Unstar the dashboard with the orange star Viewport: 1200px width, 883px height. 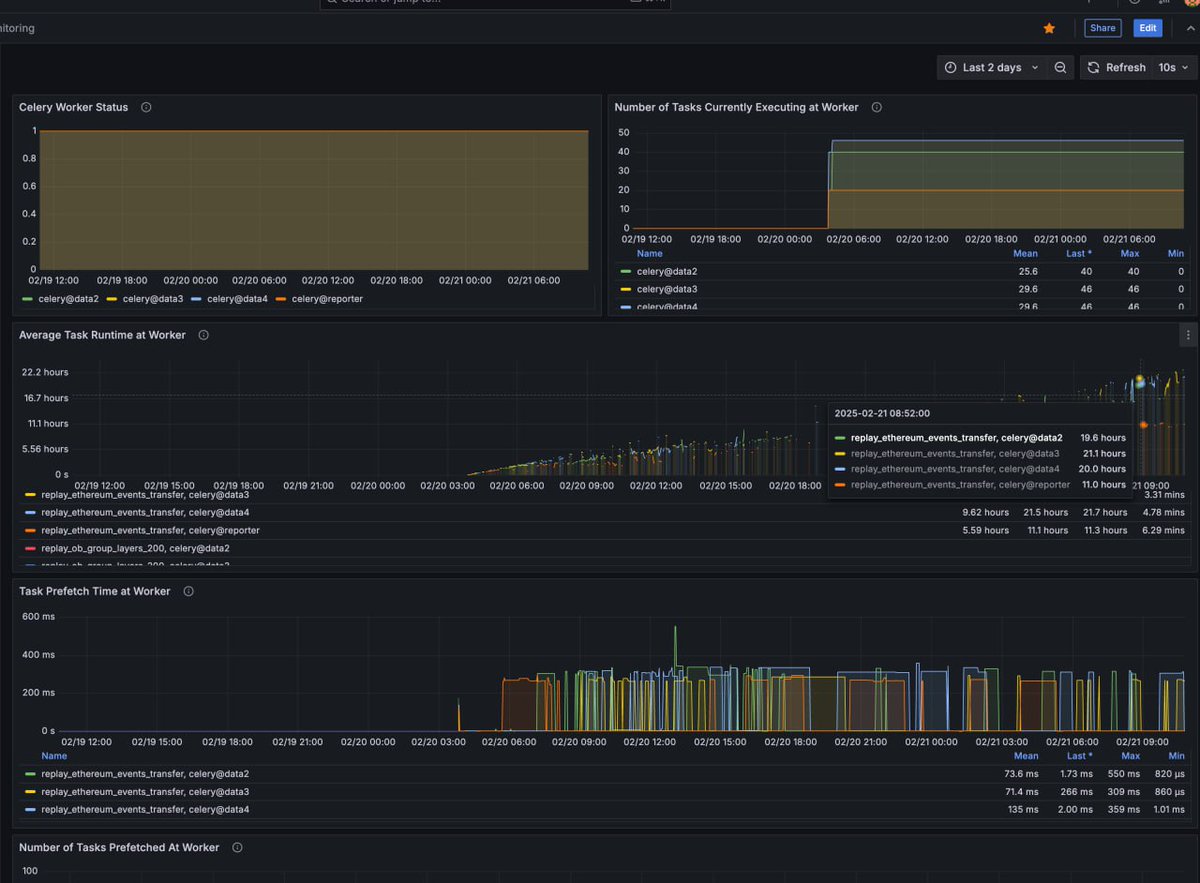(x=1049, y=28)
